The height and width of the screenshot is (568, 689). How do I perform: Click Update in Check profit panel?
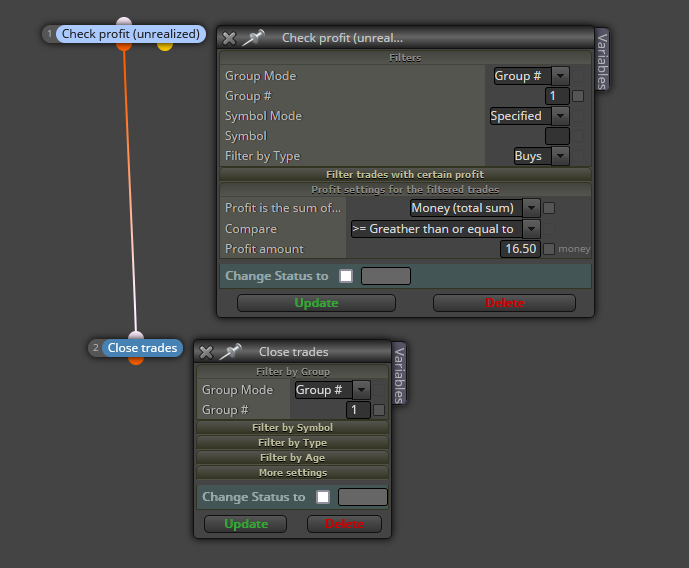pos(316,303)
